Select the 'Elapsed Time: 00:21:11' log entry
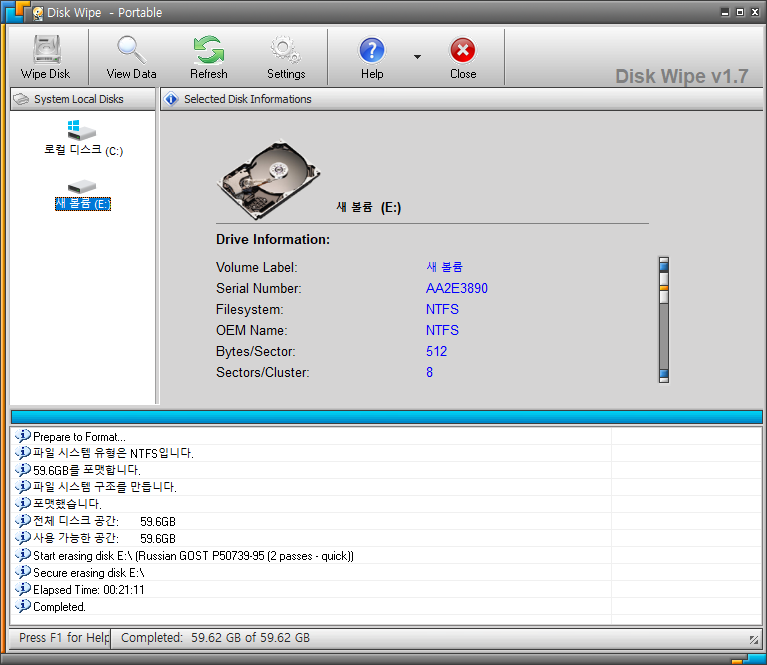 [88, 590]
